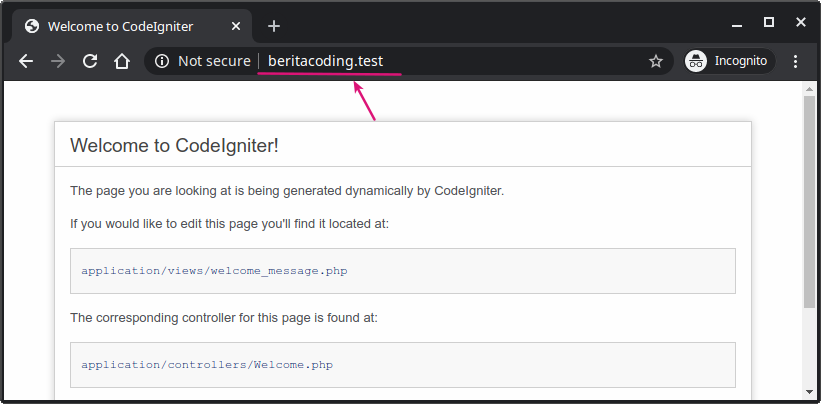Open the Incognito profile indicator
Viewport: 821px width, 404px height.
pyautogui.click(x=727, y=61)
